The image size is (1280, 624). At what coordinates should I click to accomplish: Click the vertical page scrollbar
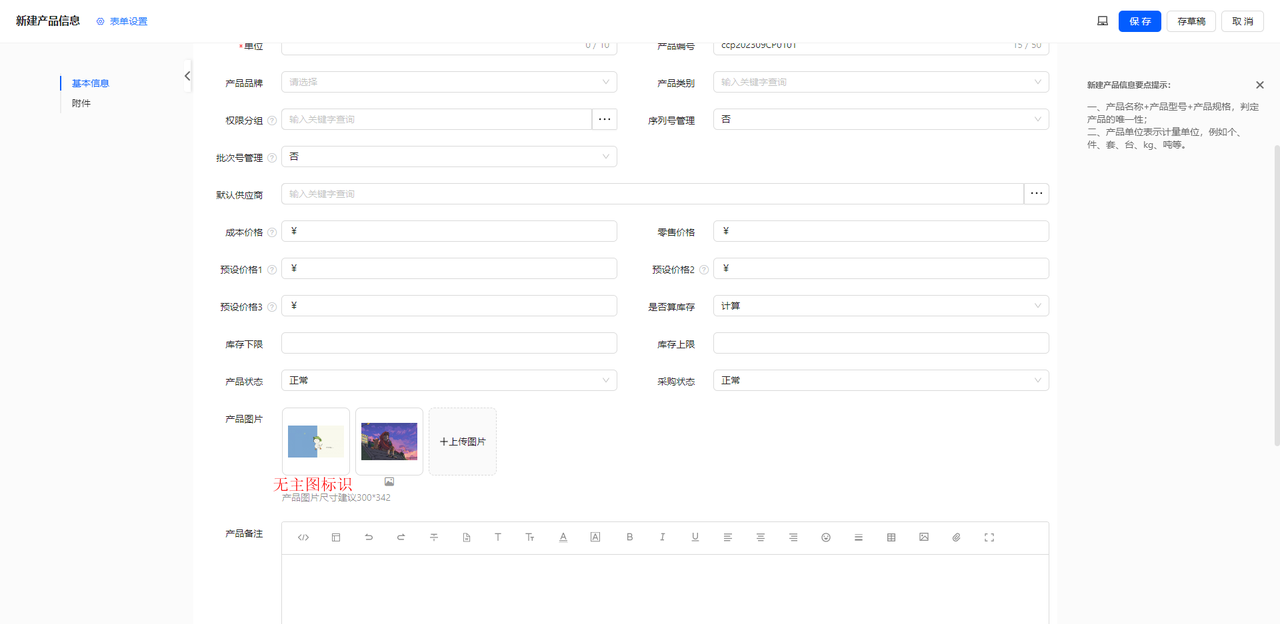[1276, 295]
